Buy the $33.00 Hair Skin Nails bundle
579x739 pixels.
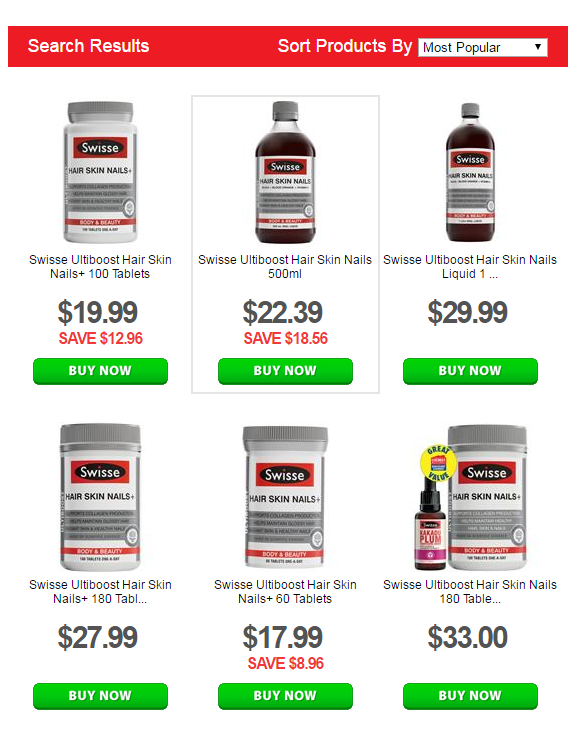(470, 696)
